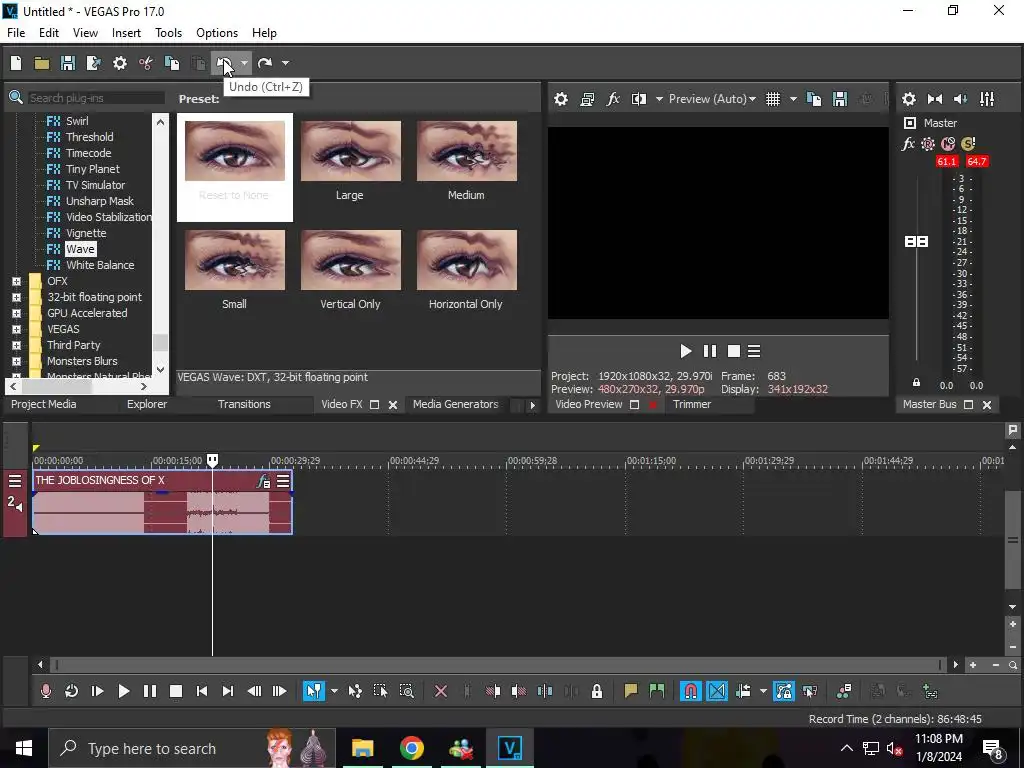Open Split Screen View dropdown arrow

[659, 99]
